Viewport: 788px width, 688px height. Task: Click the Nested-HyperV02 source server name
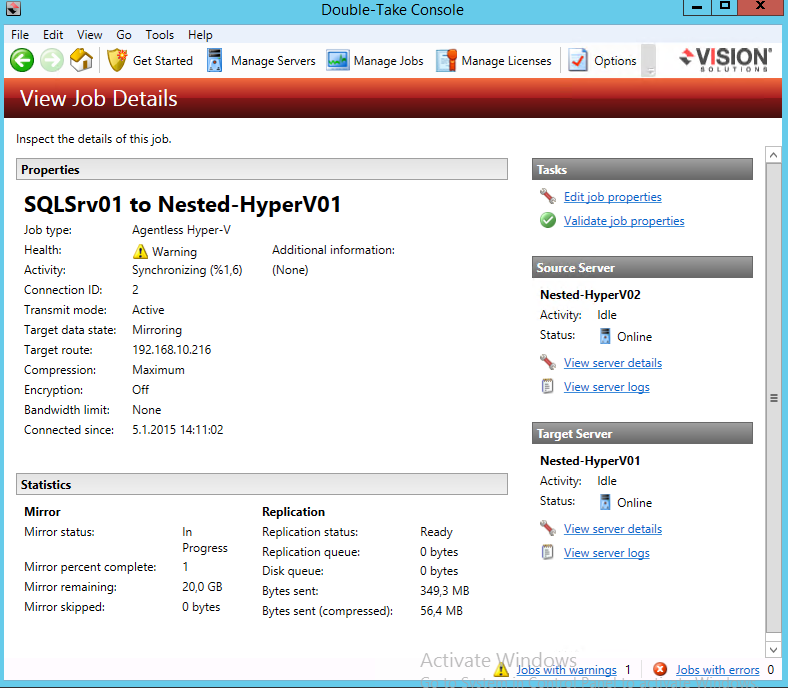590,295
